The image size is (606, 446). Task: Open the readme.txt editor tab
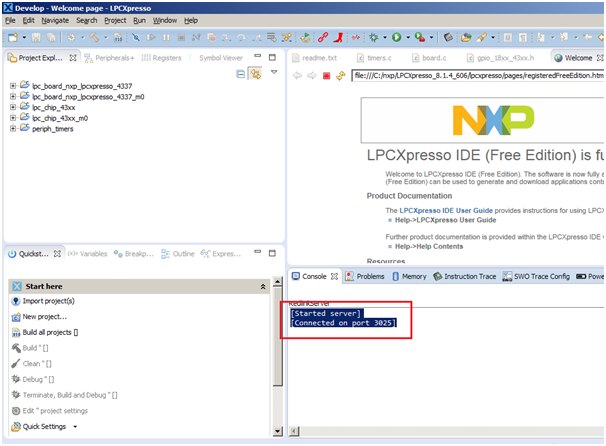[315, 58]
